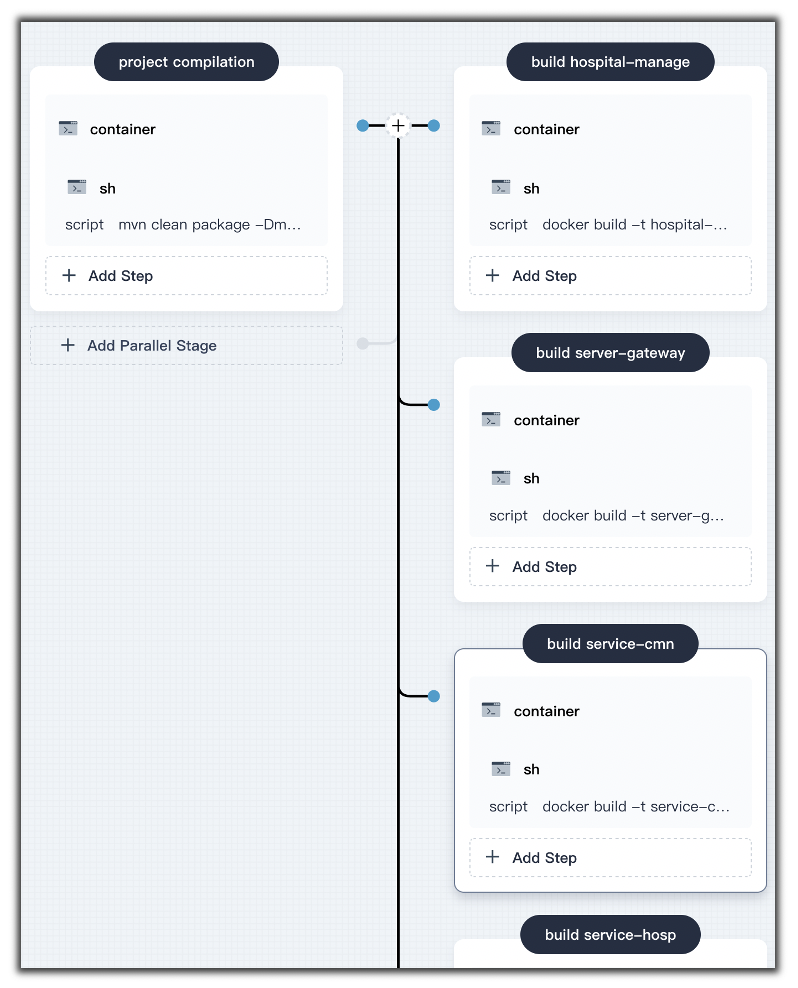Image resolution: width=798 pixels, height=988 pixels.
Task: Select the build hospital-manage stage header
Action: coord(610,62)
